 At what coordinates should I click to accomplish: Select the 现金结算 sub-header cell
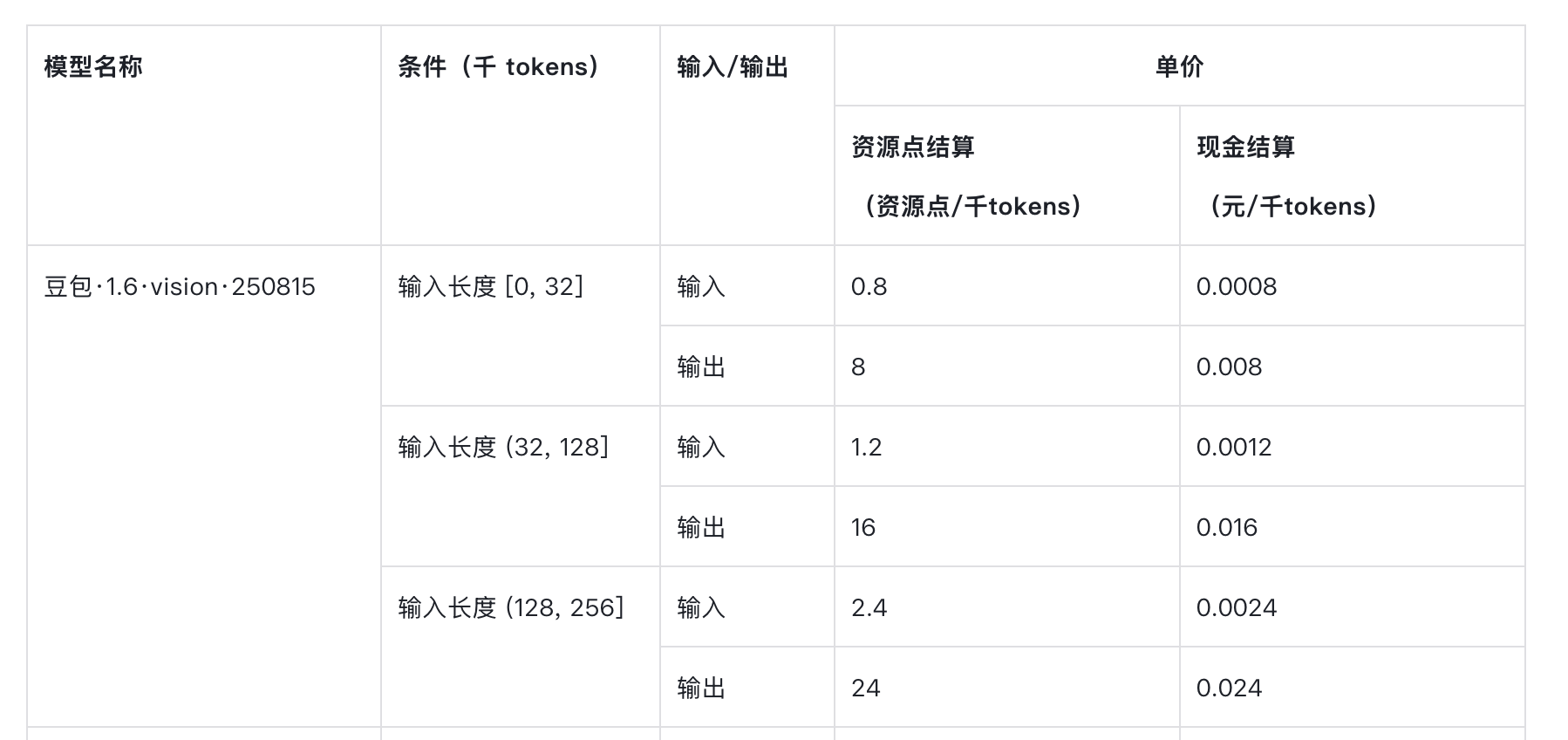[1246, 147]
